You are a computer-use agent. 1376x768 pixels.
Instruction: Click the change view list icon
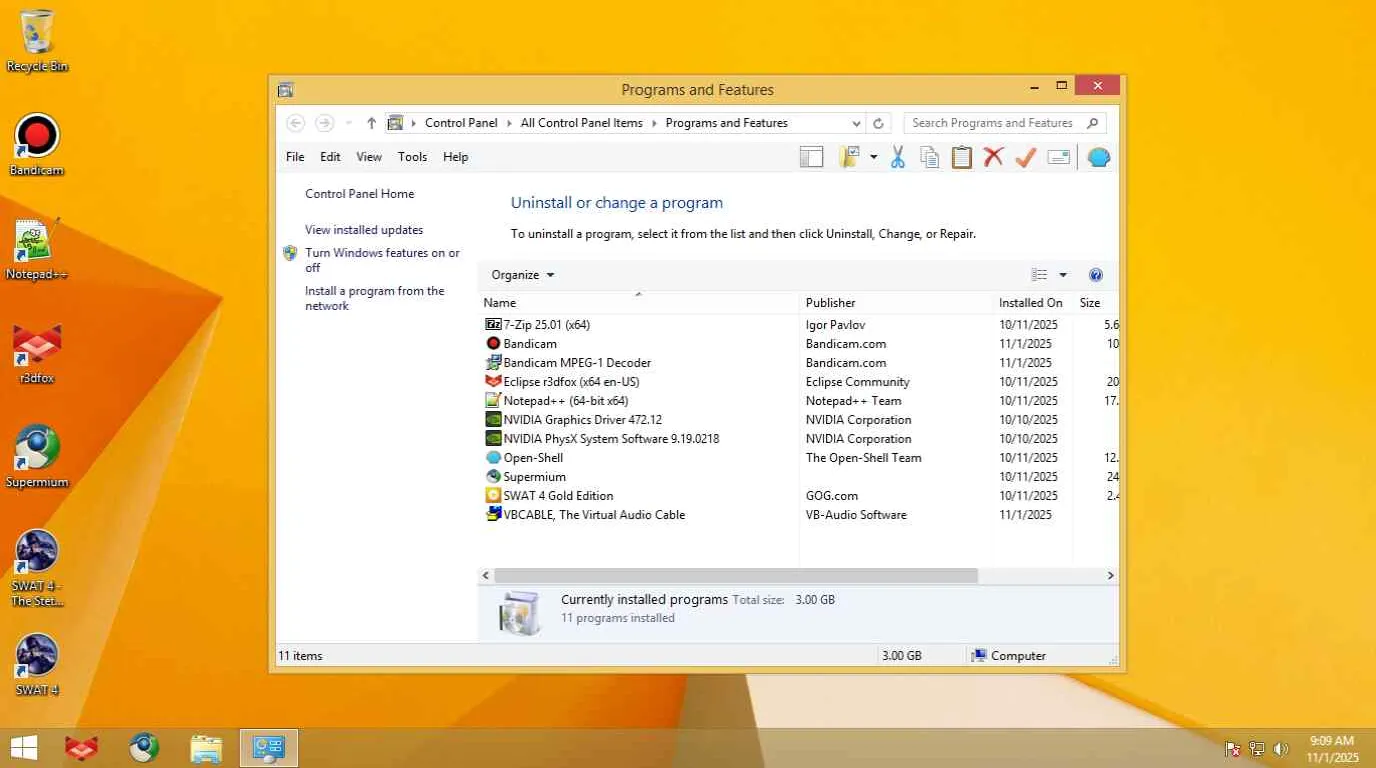(1040, 275)
